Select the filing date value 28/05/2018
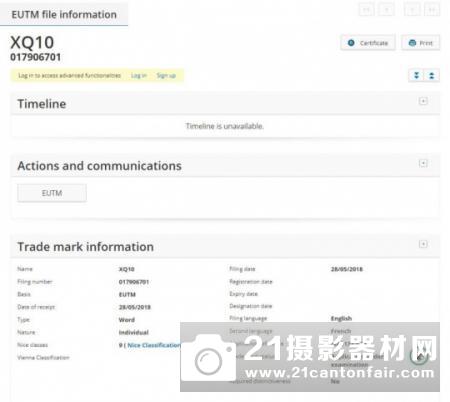Image resolution: width=450 pixels, height=402 pixels. (347, 269)
